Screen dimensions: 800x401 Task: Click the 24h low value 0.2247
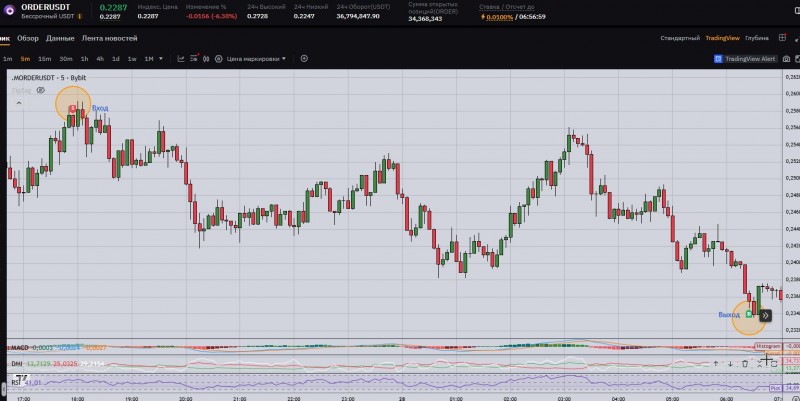(304, 16)
